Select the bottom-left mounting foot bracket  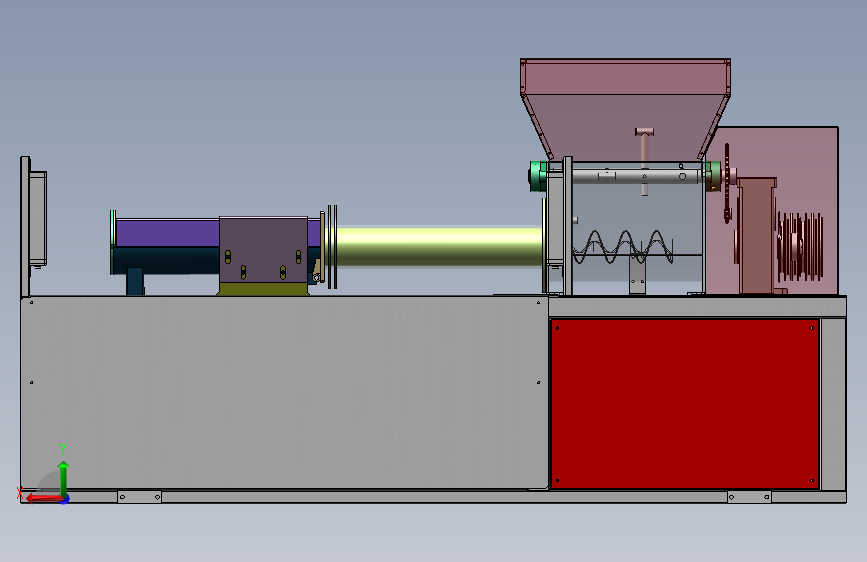click(139, 497)
